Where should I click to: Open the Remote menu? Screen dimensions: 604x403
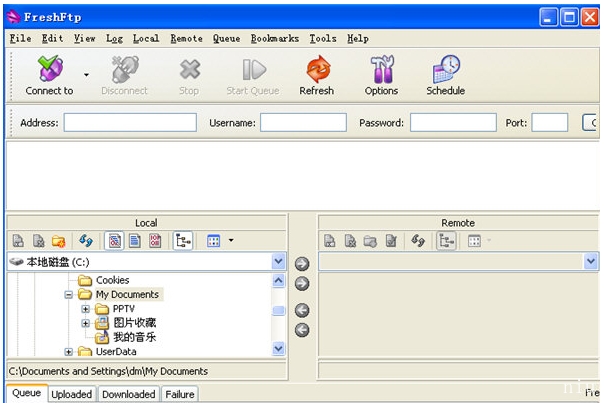186,39
